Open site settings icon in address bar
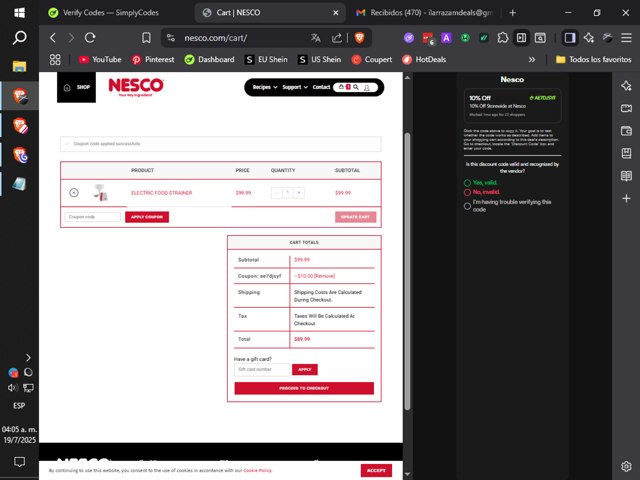Image resolution: width=640 pixels, height=480 pixels. pyautogui.click(x=171, y=38)
